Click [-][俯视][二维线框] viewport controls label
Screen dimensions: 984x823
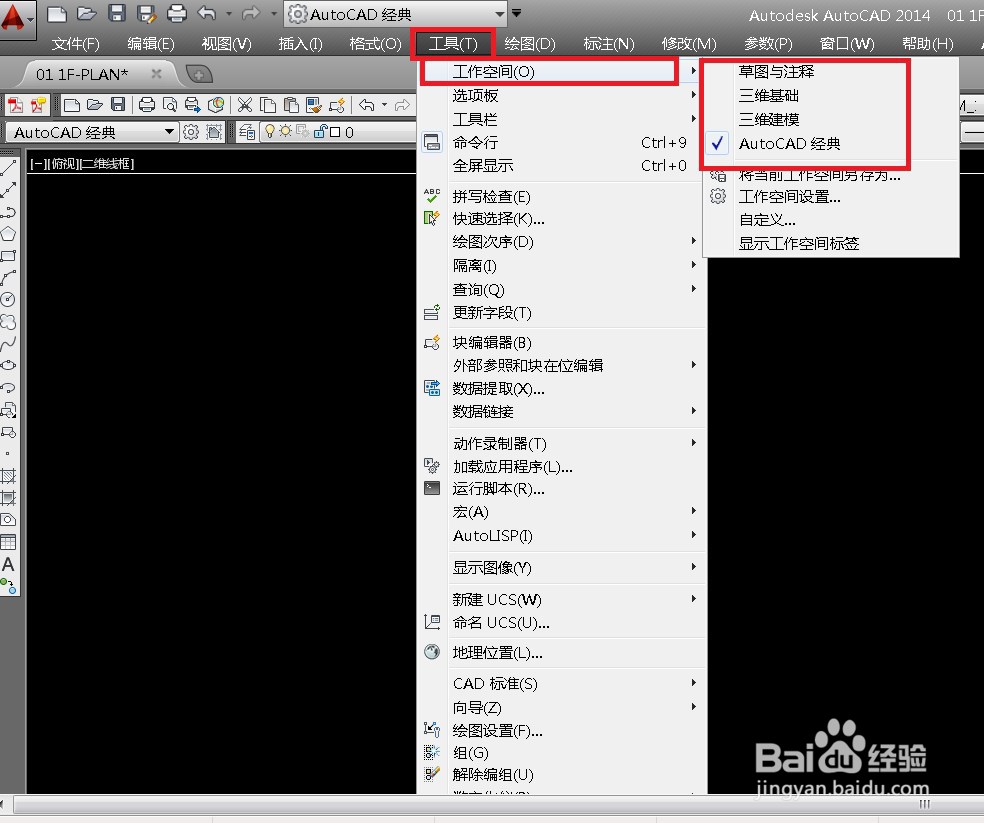82,164
